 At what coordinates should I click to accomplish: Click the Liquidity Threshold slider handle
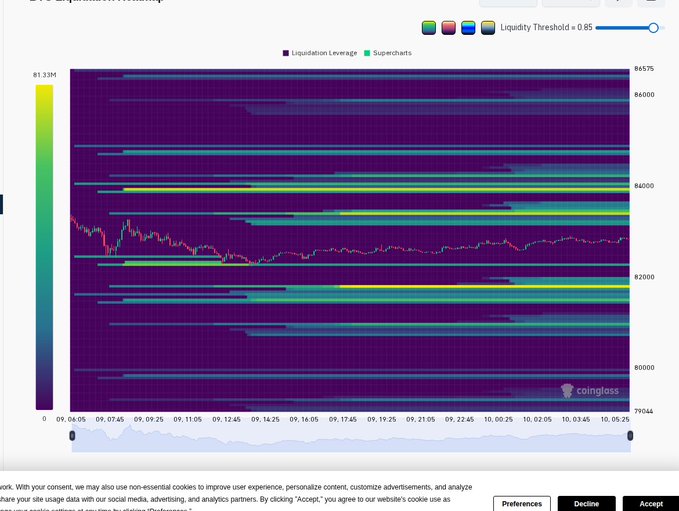(x=653, y=28)
